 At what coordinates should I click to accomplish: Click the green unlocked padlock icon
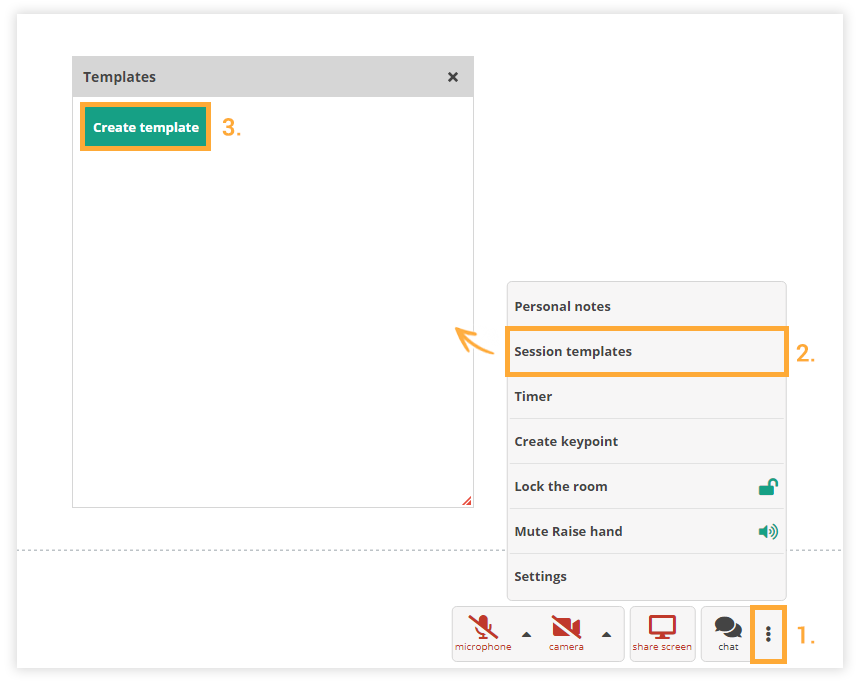pyautogui.click(x=768, y=487)
